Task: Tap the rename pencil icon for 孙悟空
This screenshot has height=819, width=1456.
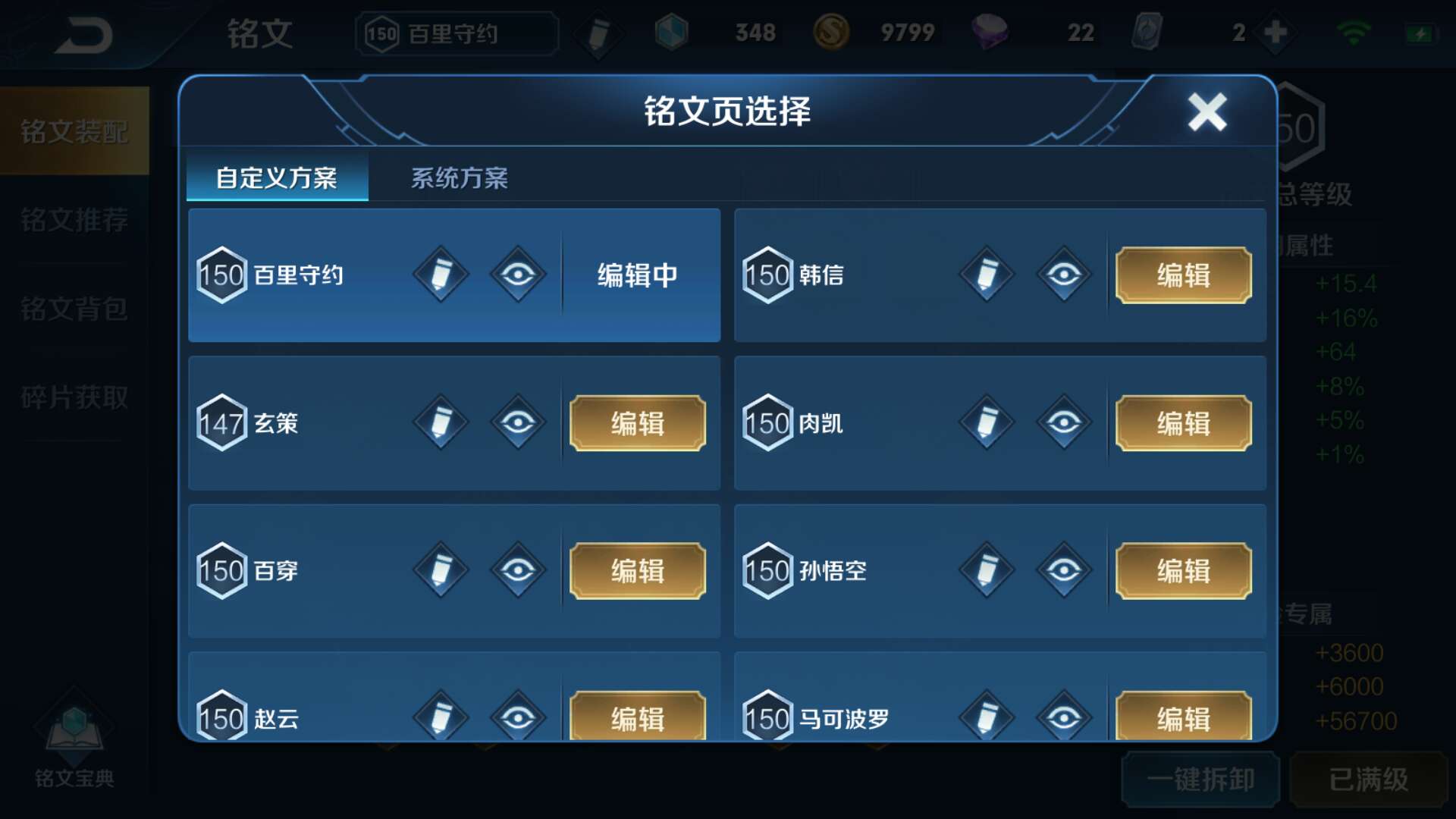Action: pos(987,570)
